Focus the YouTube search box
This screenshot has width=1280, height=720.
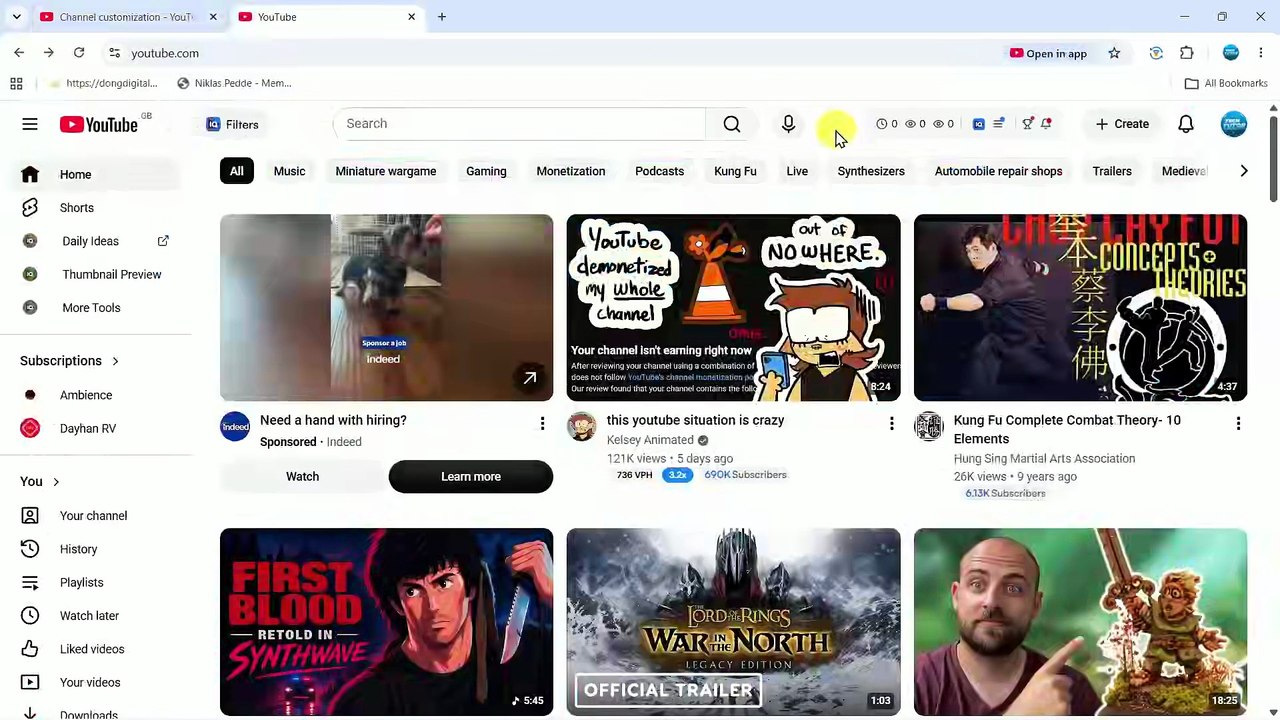pyautogui.click(x=520, y=124)
